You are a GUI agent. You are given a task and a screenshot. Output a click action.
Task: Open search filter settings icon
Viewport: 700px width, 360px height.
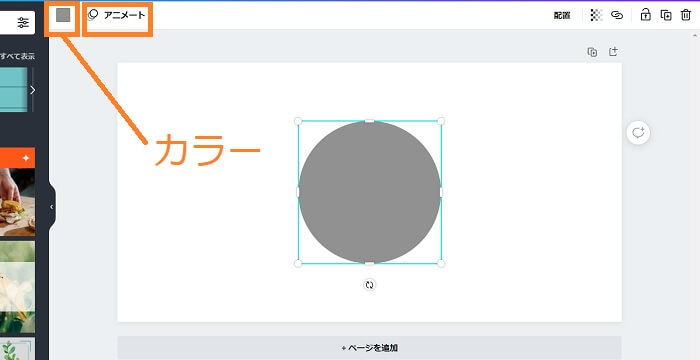coord(23,23)
